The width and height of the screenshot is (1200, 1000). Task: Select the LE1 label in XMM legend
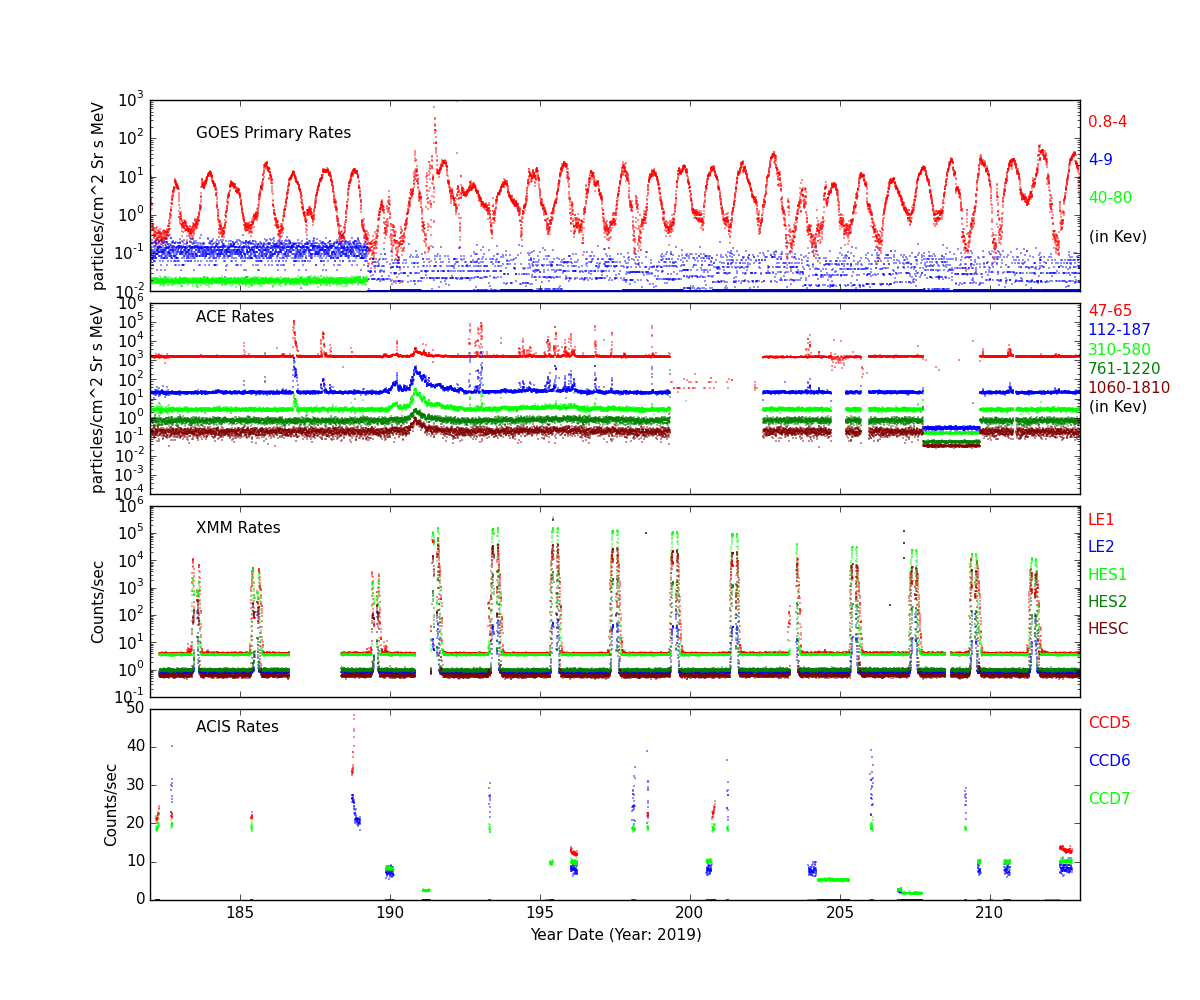[x=1101, y=520]
